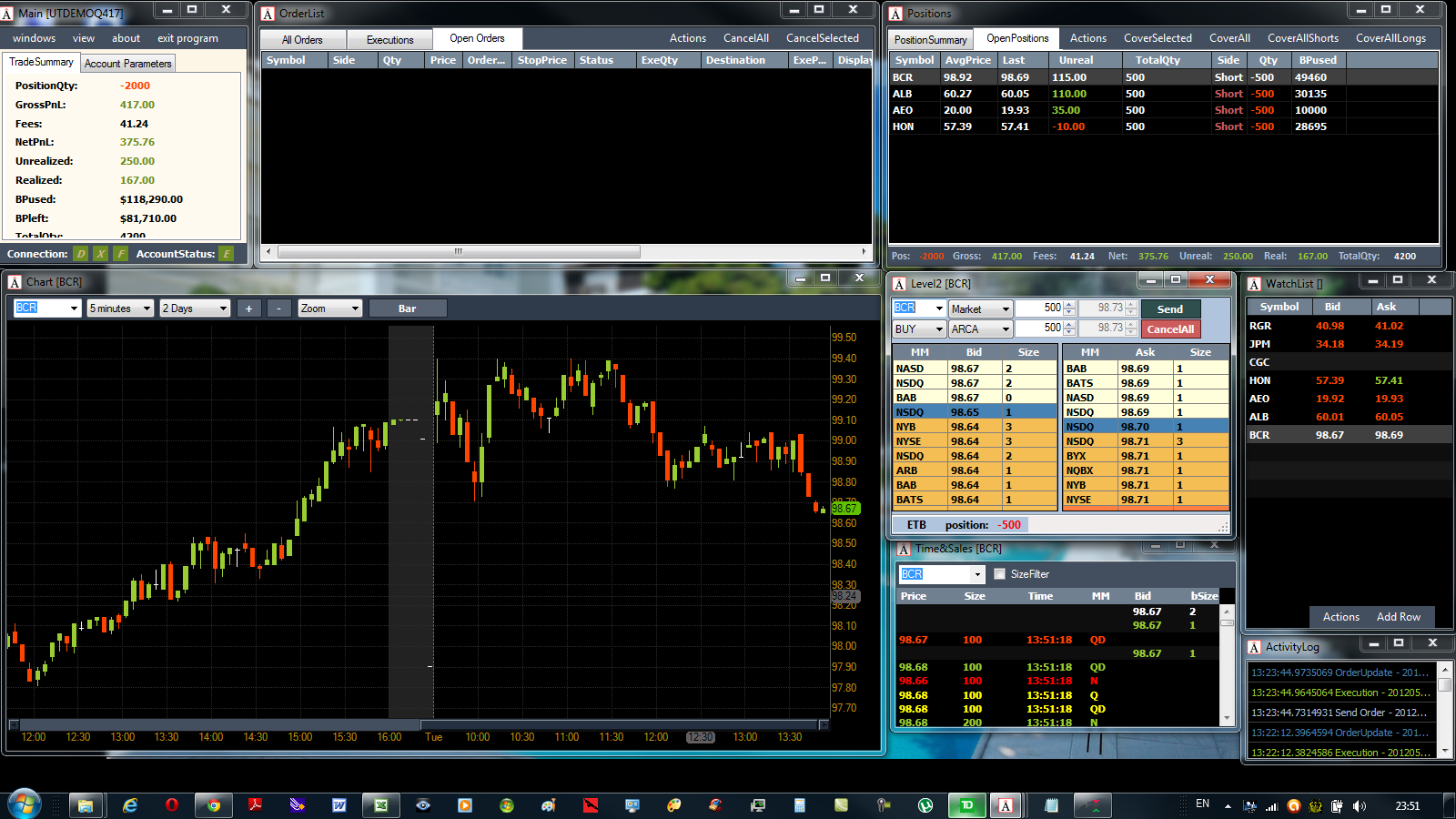1456x819 pixels.
Task: Switch to Google Chrome in the taskbar
Action: point(214,805)
